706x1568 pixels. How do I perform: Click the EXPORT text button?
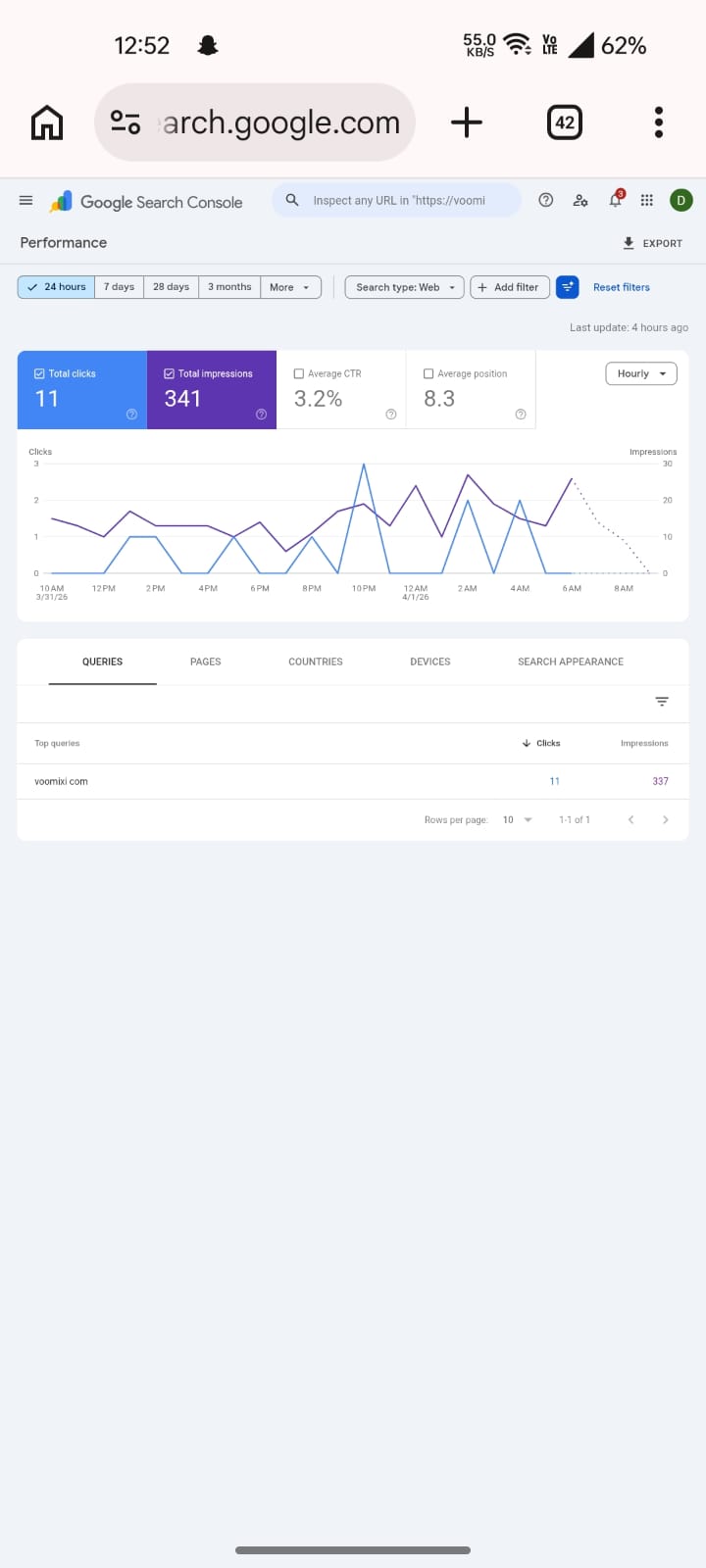click(x=663, y=243)
